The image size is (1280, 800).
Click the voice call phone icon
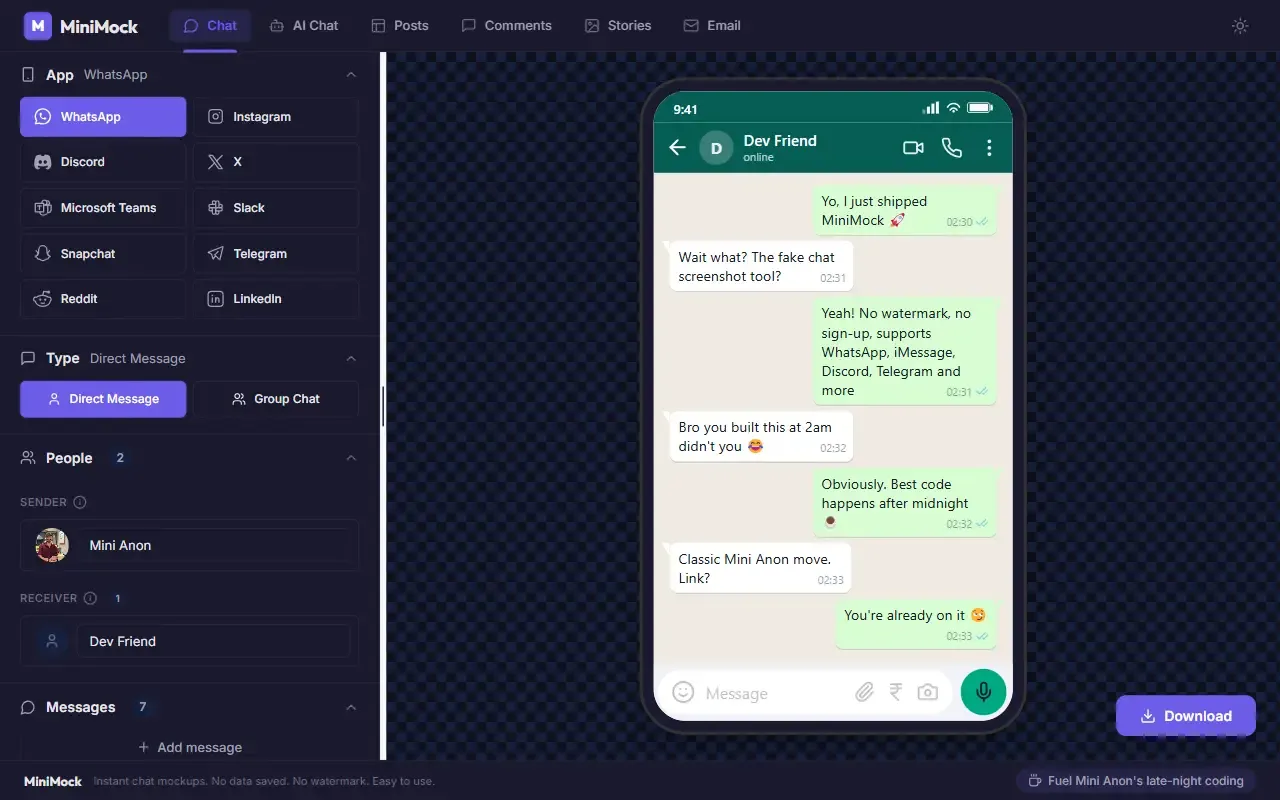tap(952, 148)
